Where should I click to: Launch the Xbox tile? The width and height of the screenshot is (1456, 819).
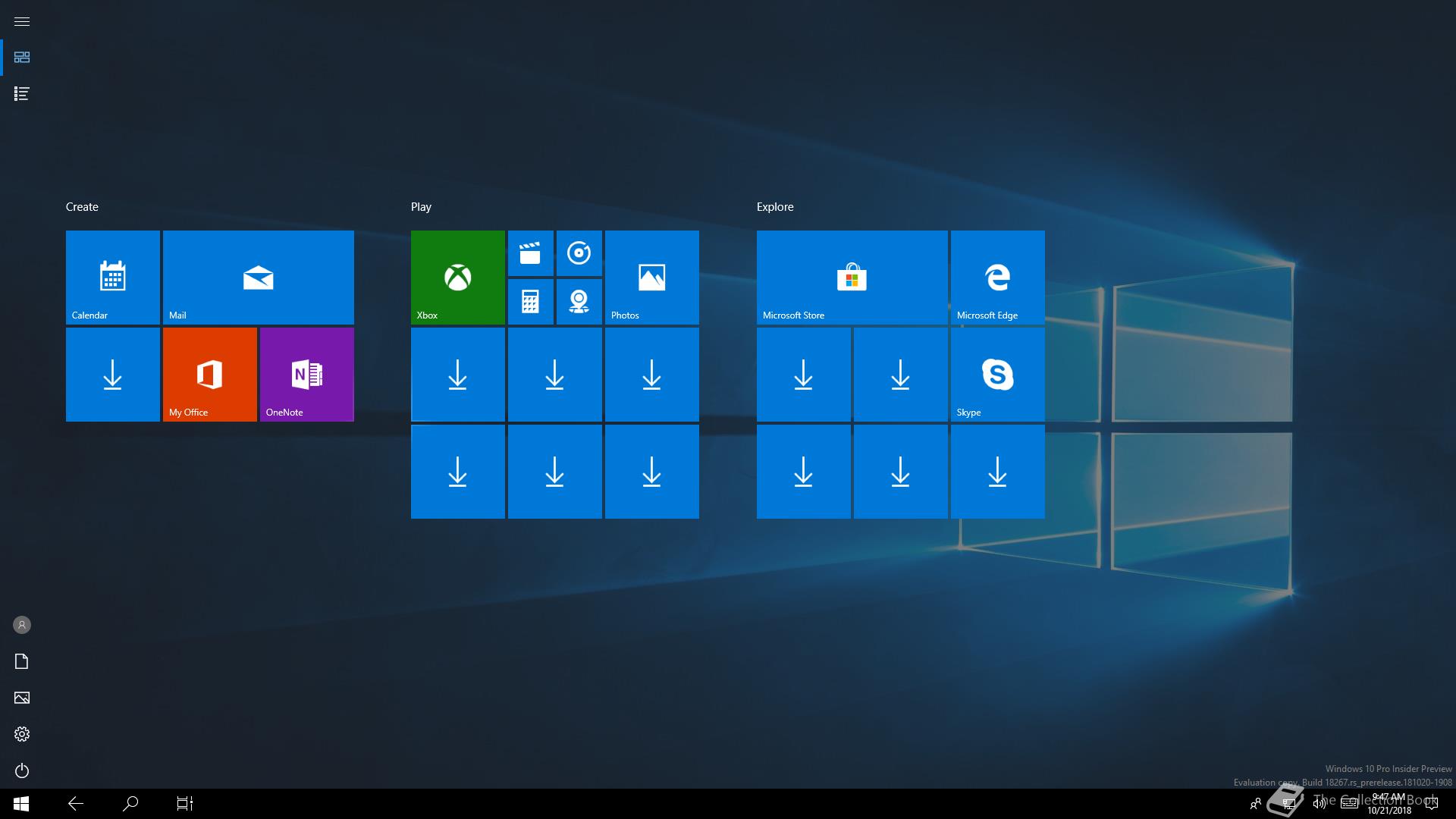pyautogui.click(x=458, y=278)
